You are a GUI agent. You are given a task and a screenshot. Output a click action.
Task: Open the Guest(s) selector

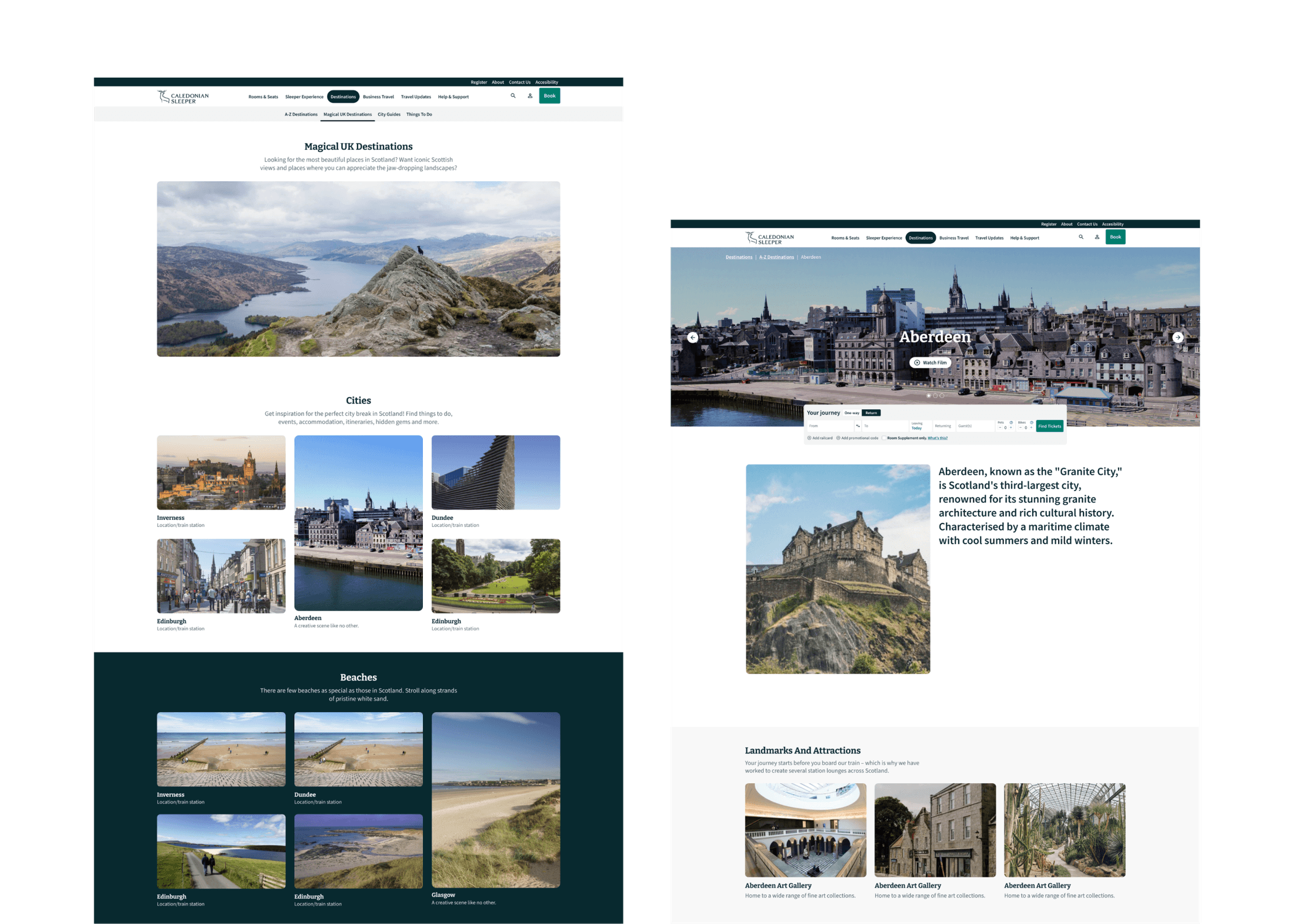click(975, 426)
